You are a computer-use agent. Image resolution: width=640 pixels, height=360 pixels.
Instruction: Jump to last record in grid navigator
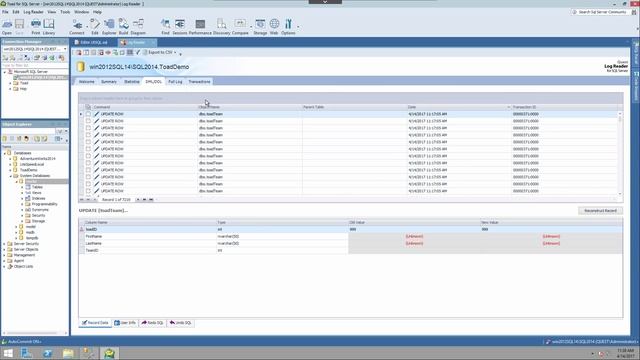click(151, 200)
